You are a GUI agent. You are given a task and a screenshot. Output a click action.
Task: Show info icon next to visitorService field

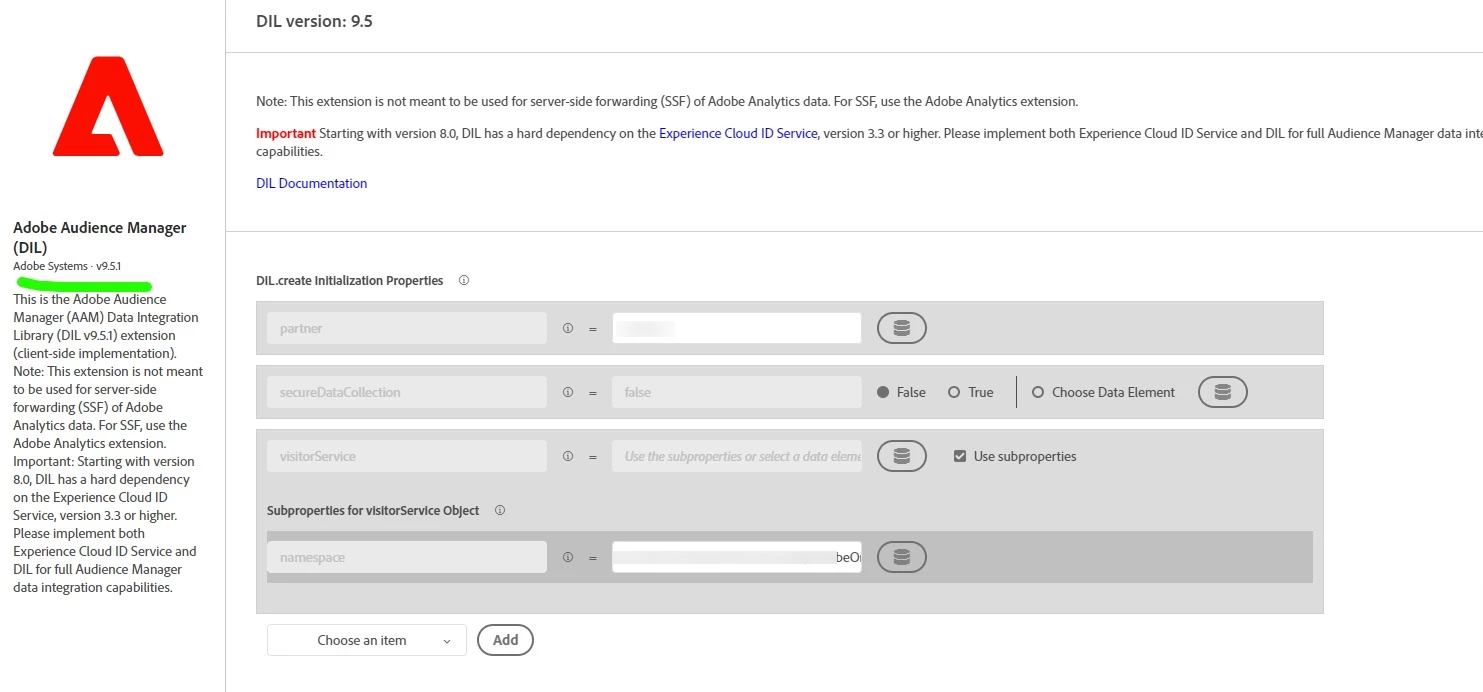pyautogui.click(x=568, y=456)
